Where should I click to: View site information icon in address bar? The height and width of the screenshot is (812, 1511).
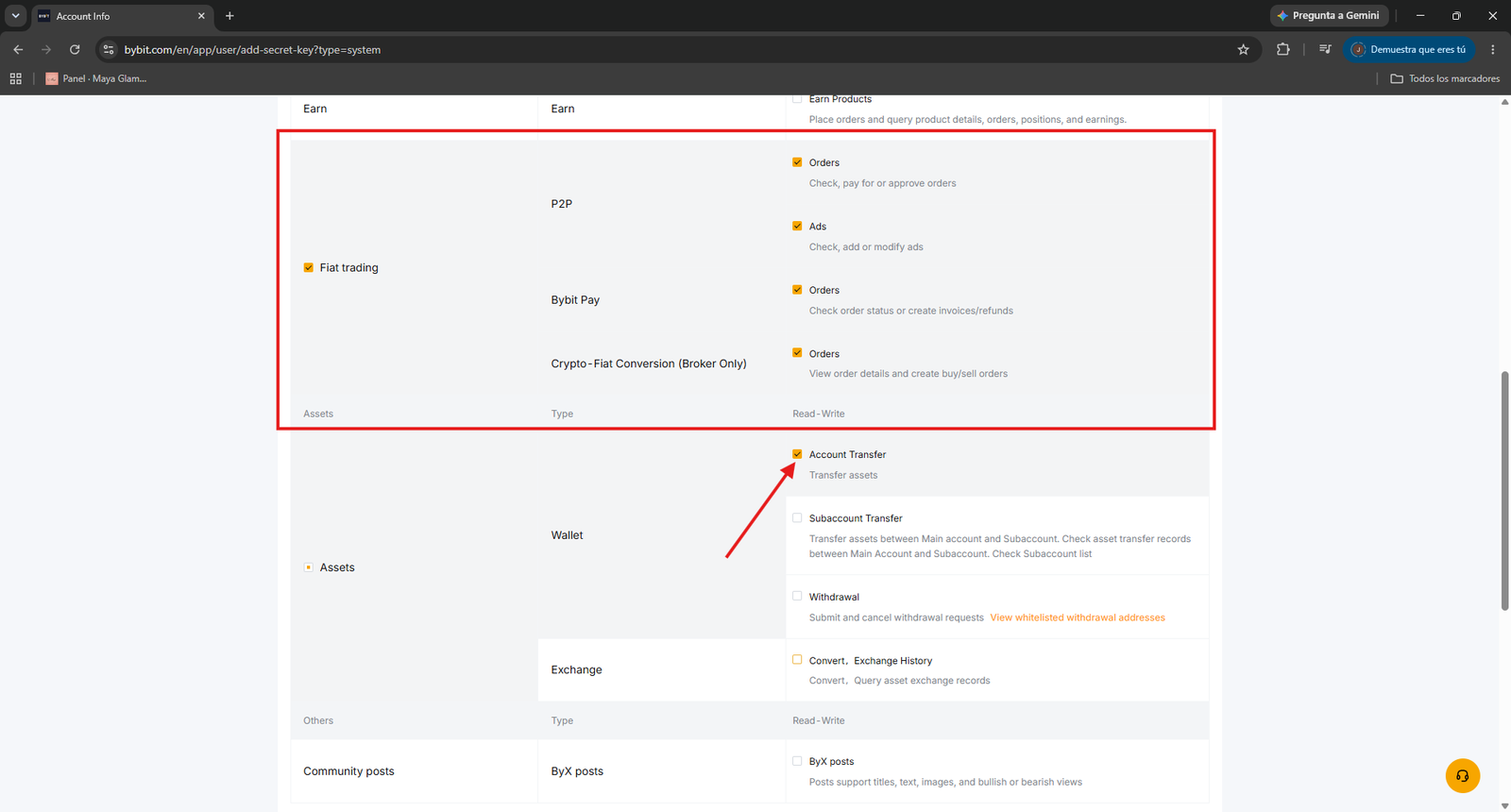pos(109,50)
